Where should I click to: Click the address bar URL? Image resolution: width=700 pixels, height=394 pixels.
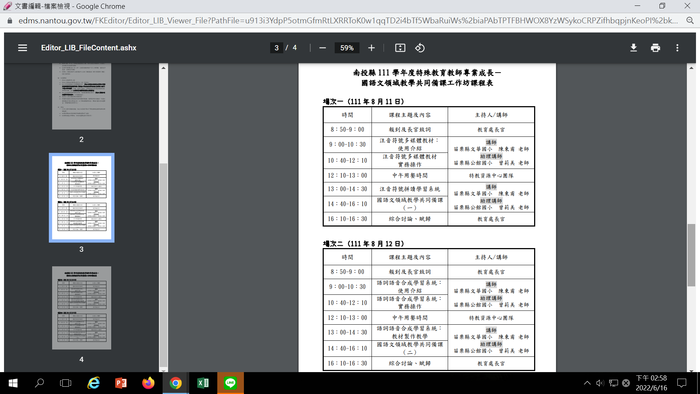(x=348, y=21)
